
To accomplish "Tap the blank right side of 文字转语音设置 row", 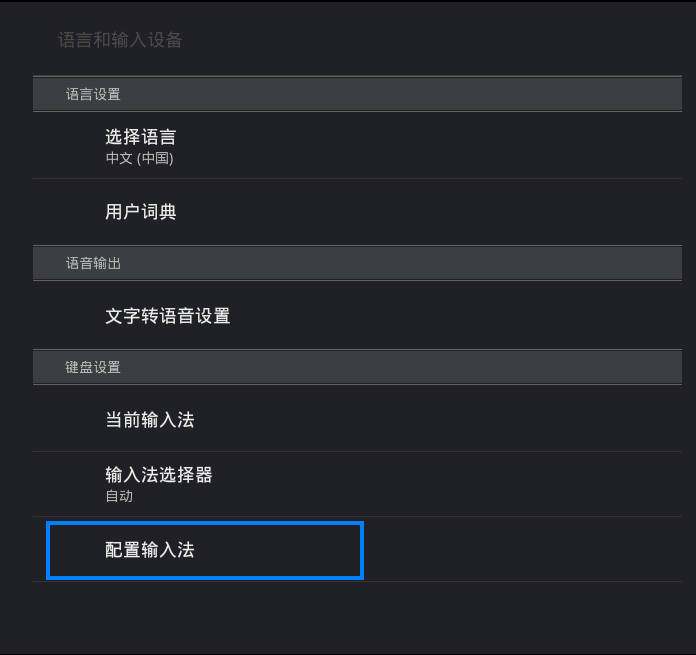I will [500, 316].
